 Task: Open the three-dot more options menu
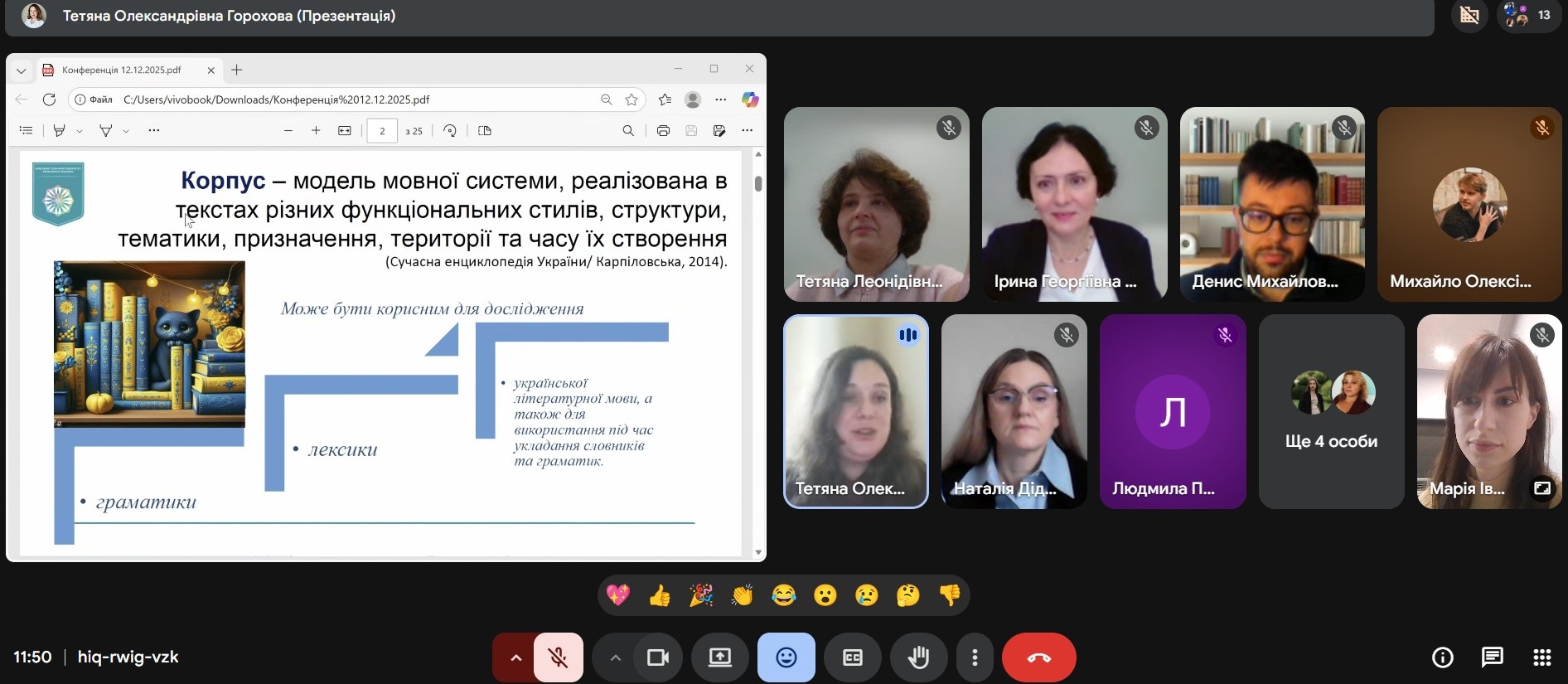975,657
